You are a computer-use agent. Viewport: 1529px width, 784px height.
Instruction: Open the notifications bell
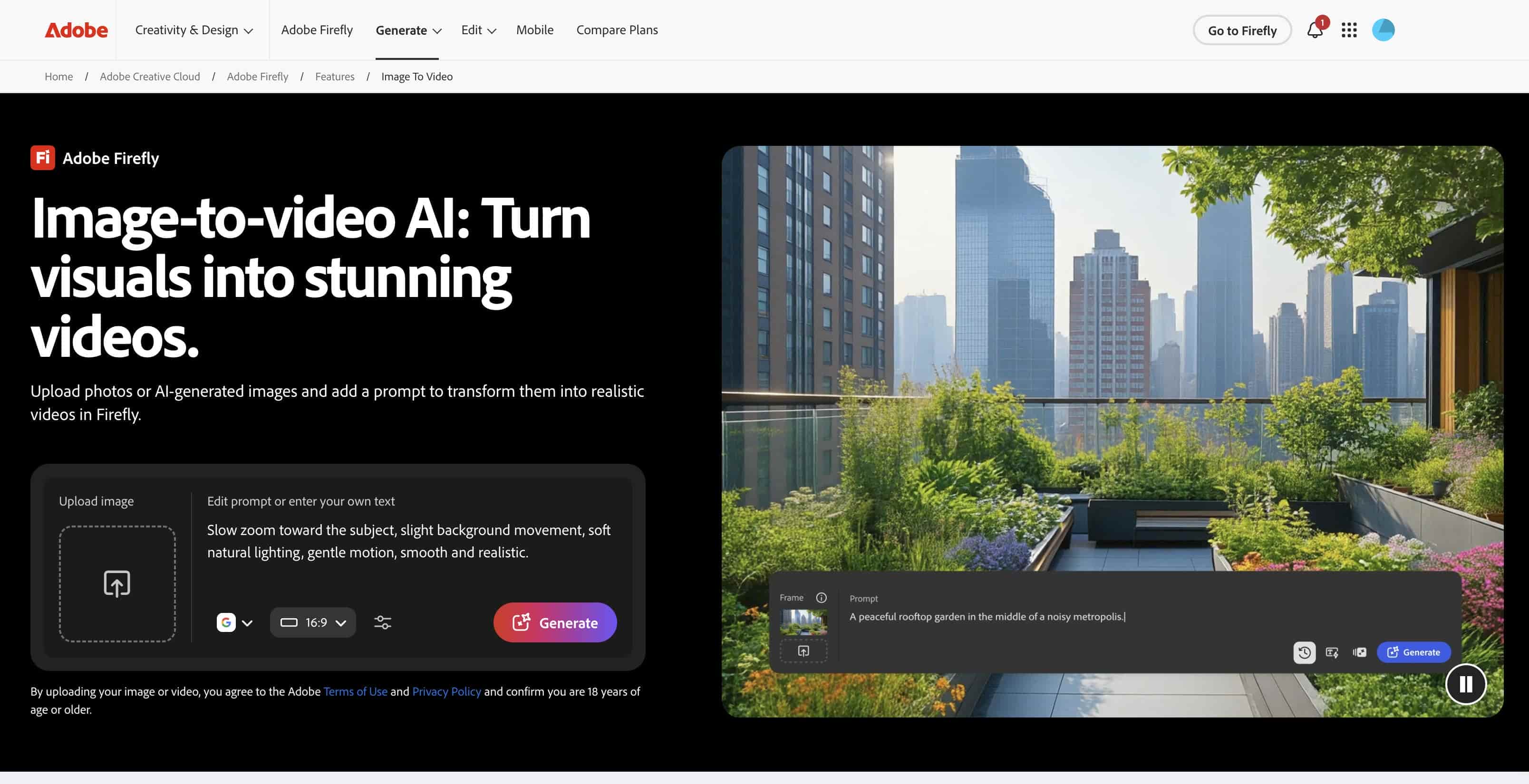[x=1315, y=29]
